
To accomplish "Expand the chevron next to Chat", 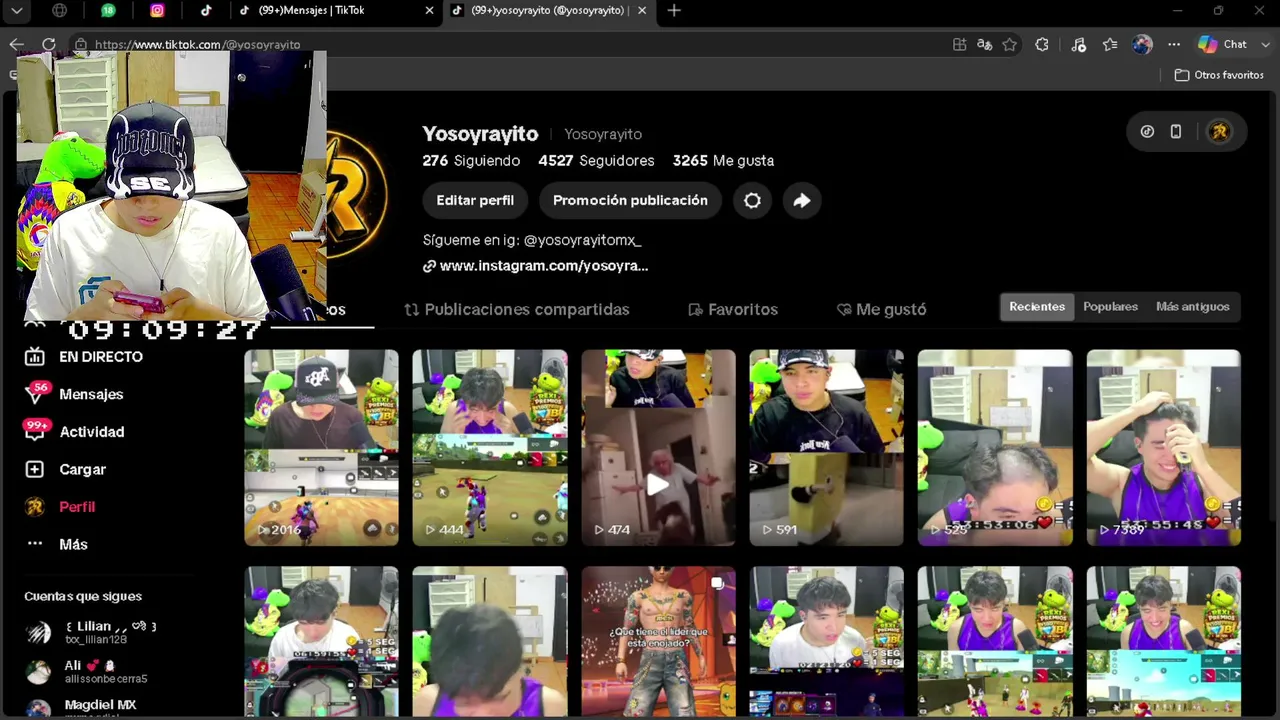I will (x=1265, y=44).
